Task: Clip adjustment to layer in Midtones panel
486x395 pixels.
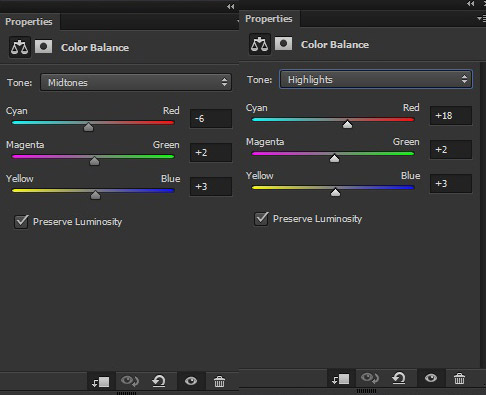Action: click(101, 381)
